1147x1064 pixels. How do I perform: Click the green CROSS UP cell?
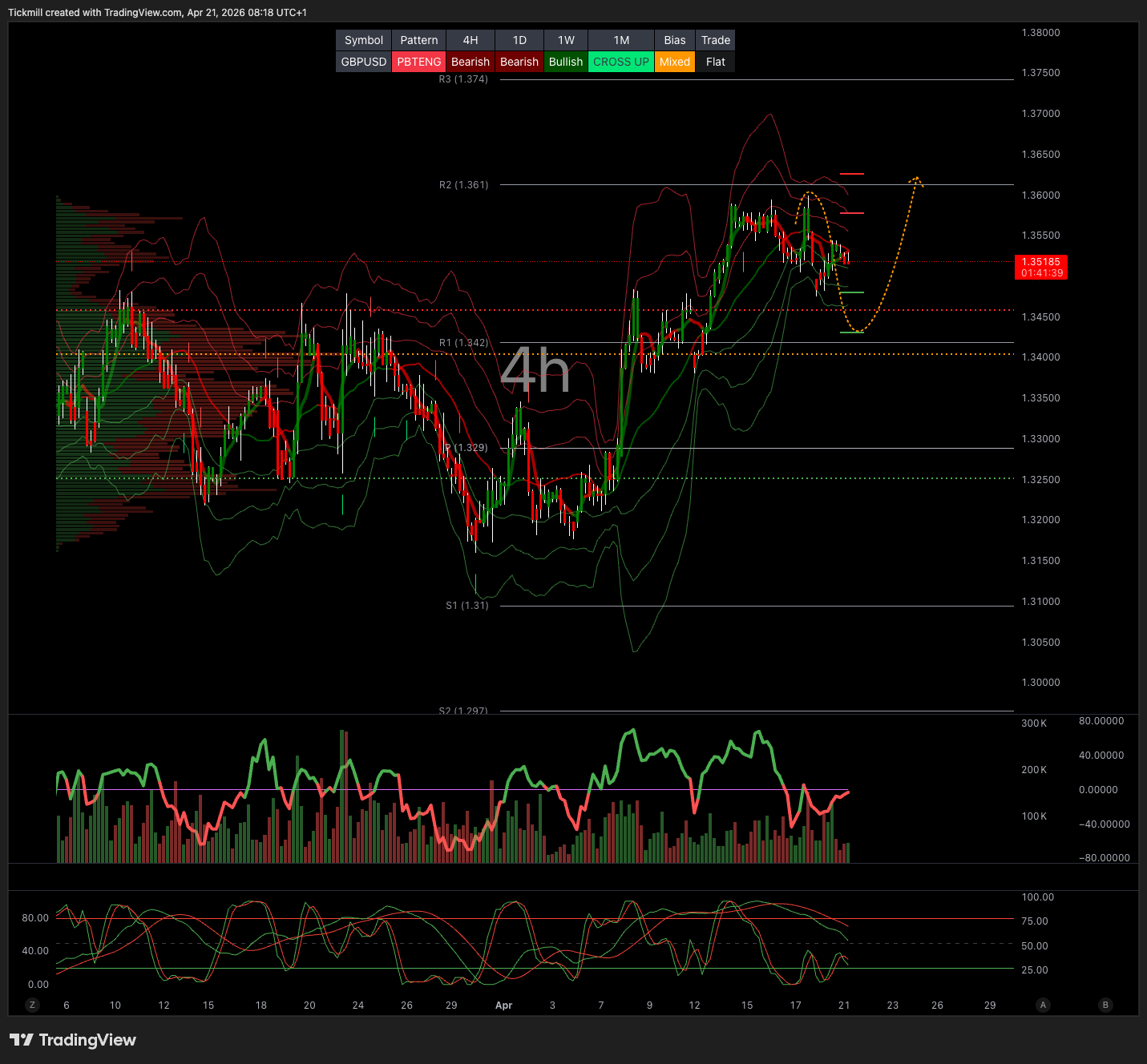(621, 62)
